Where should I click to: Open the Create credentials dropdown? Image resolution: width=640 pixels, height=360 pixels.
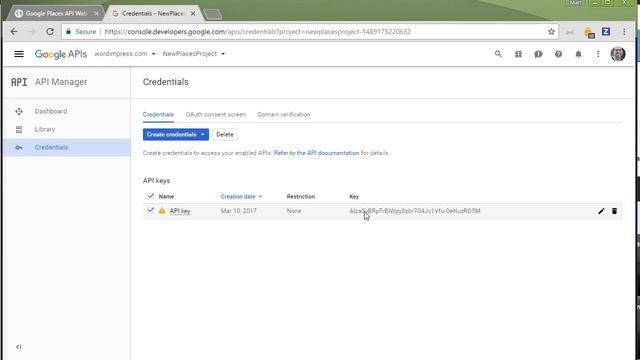176,134
